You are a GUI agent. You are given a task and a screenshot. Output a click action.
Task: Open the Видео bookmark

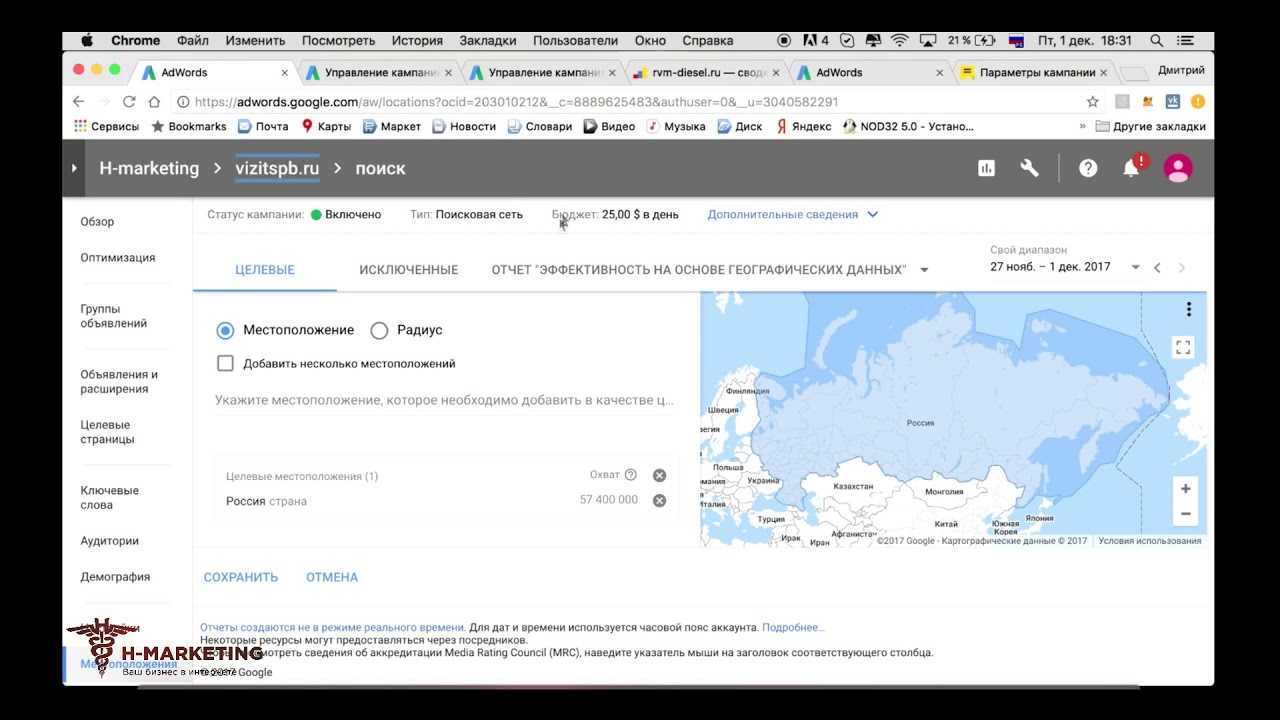point(609,126)
